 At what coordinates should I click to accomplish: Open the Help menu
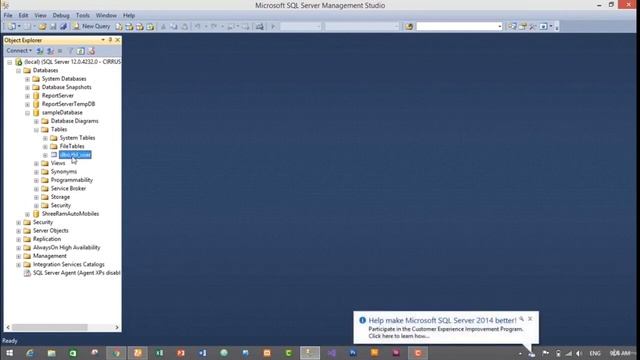[129, 16]
